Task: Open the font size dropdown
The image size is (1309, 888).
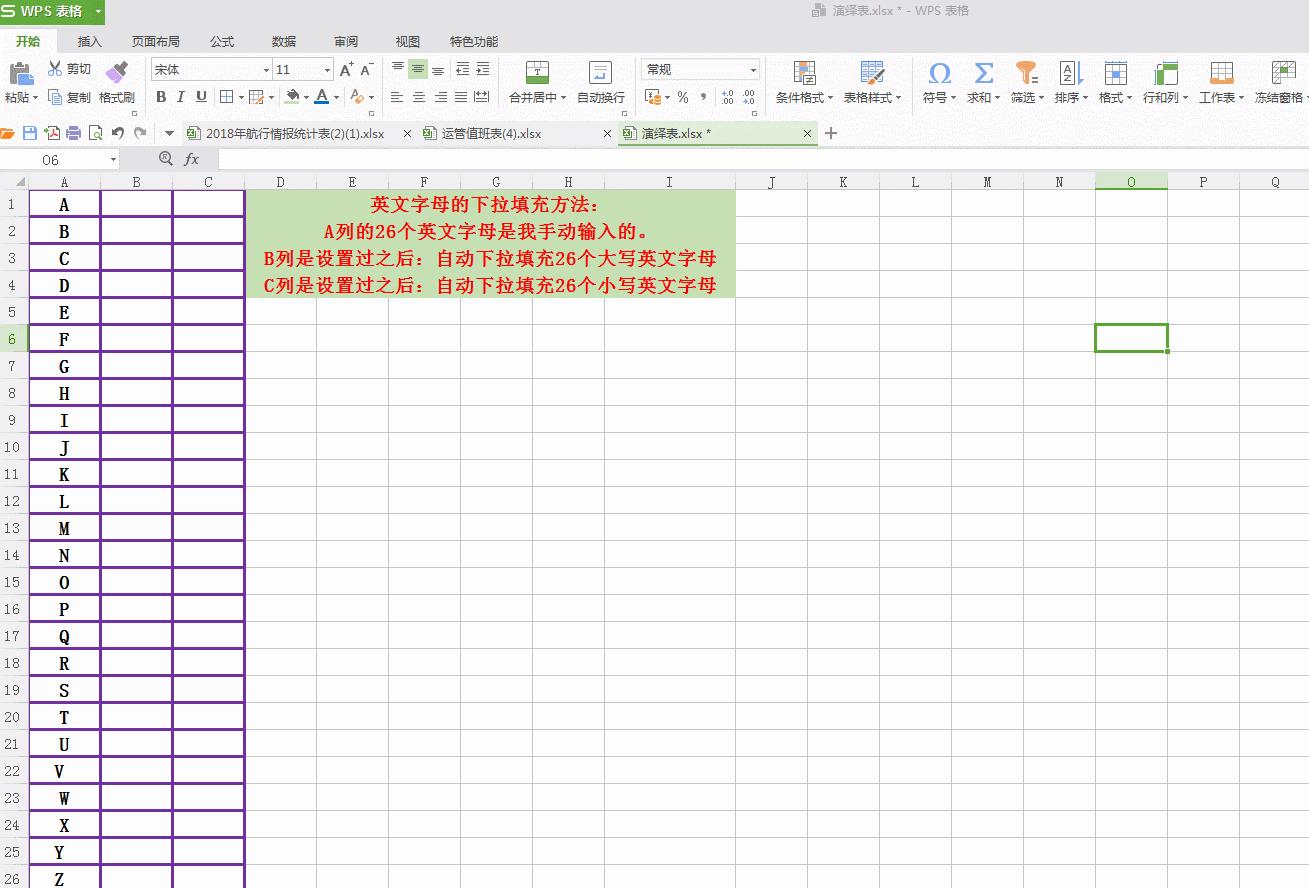Action: tap(327, 70)
